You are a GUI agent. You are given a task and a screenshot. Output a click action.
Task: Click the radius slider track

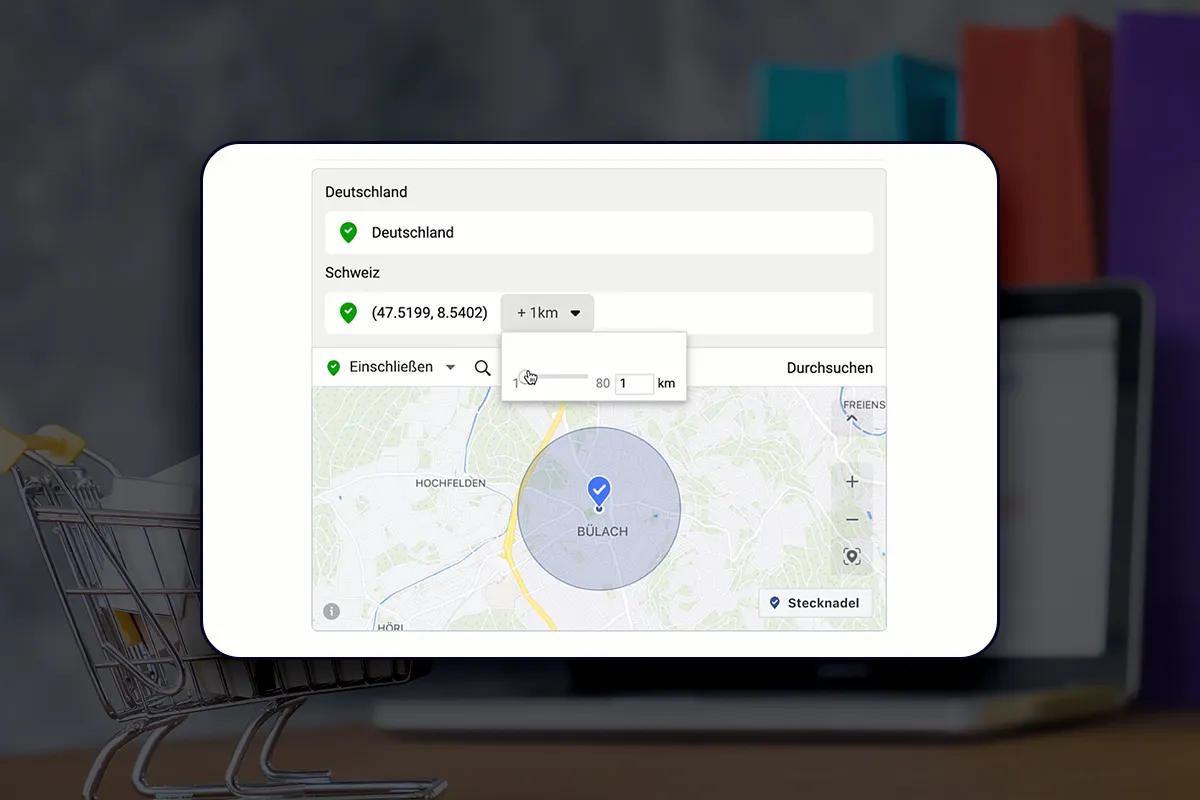tap(556, 376)
